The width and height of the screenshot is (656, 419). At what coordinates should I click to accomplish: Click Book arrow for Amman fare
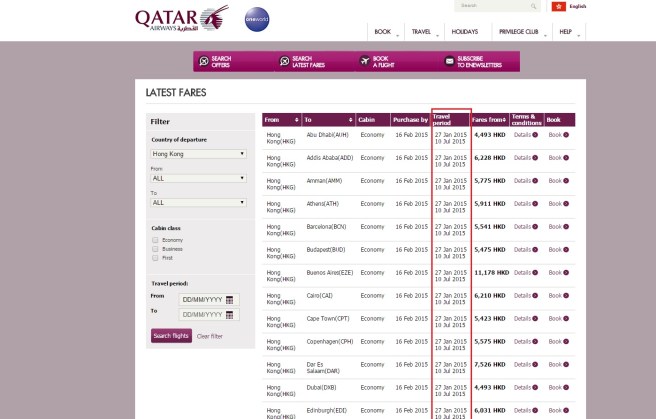click(x=566, y=181)
